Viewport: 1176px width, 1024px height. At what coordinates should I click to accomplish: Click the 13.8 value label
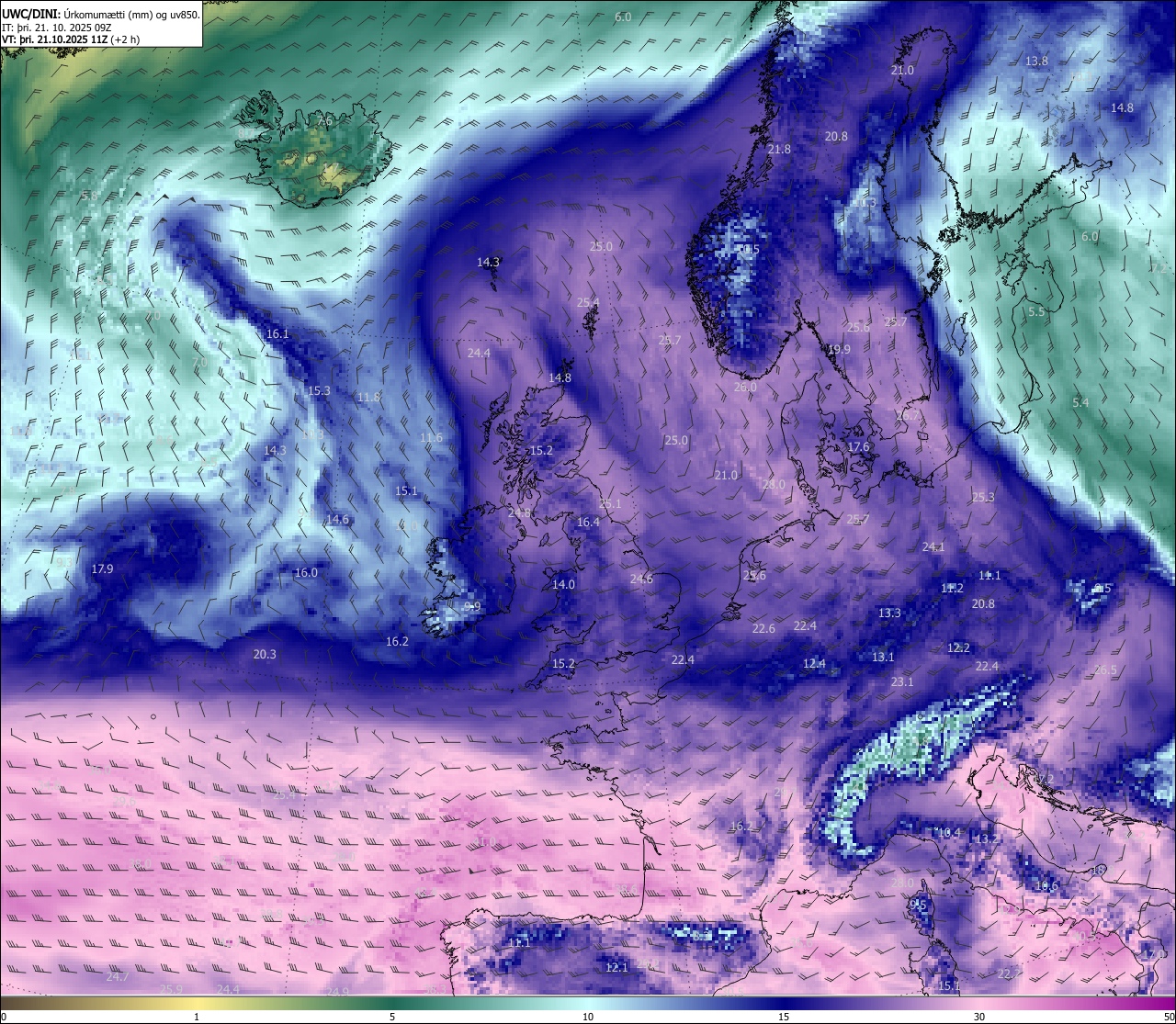1036,61
